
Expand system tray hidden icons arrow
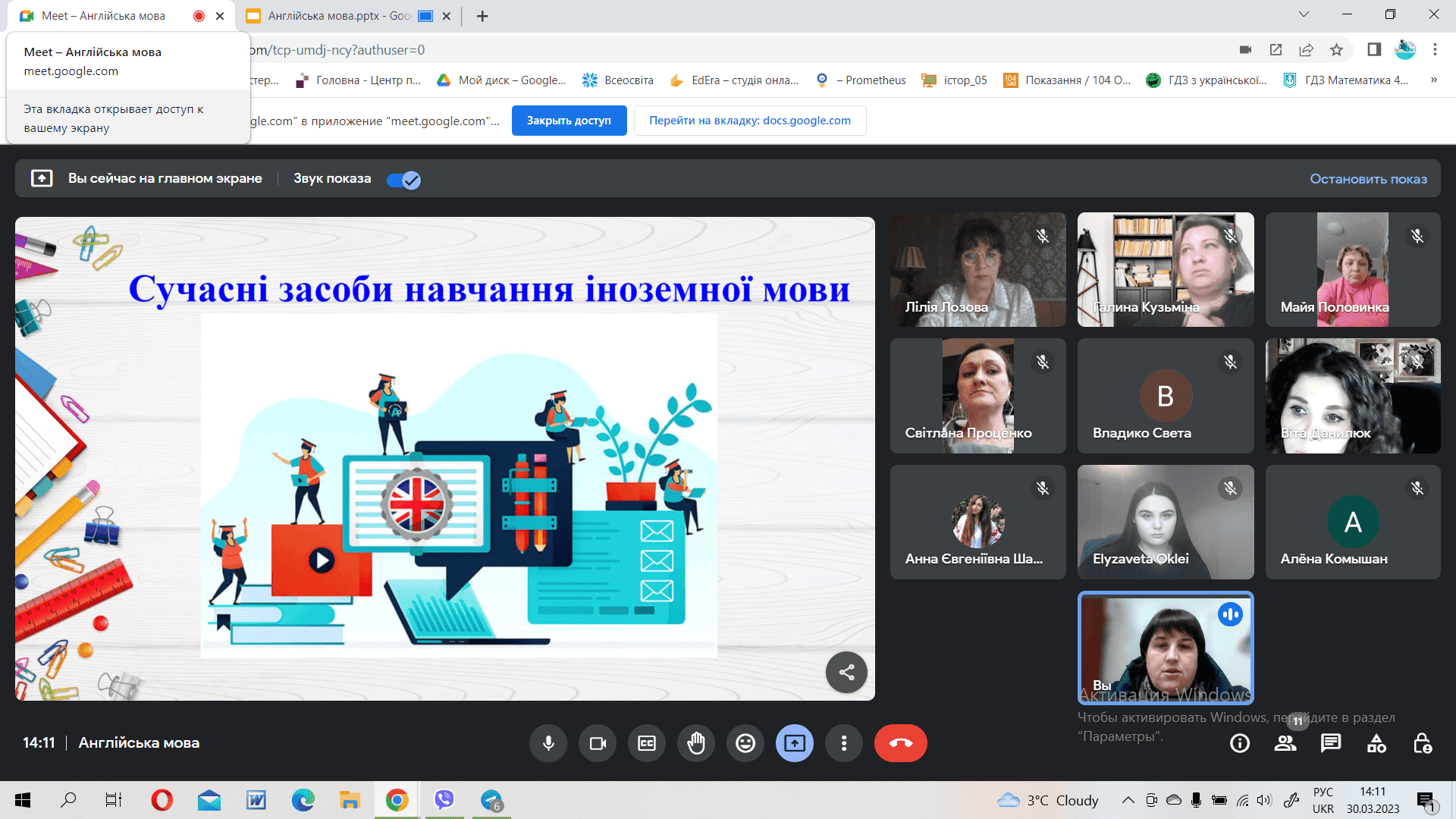(1128, 800)
